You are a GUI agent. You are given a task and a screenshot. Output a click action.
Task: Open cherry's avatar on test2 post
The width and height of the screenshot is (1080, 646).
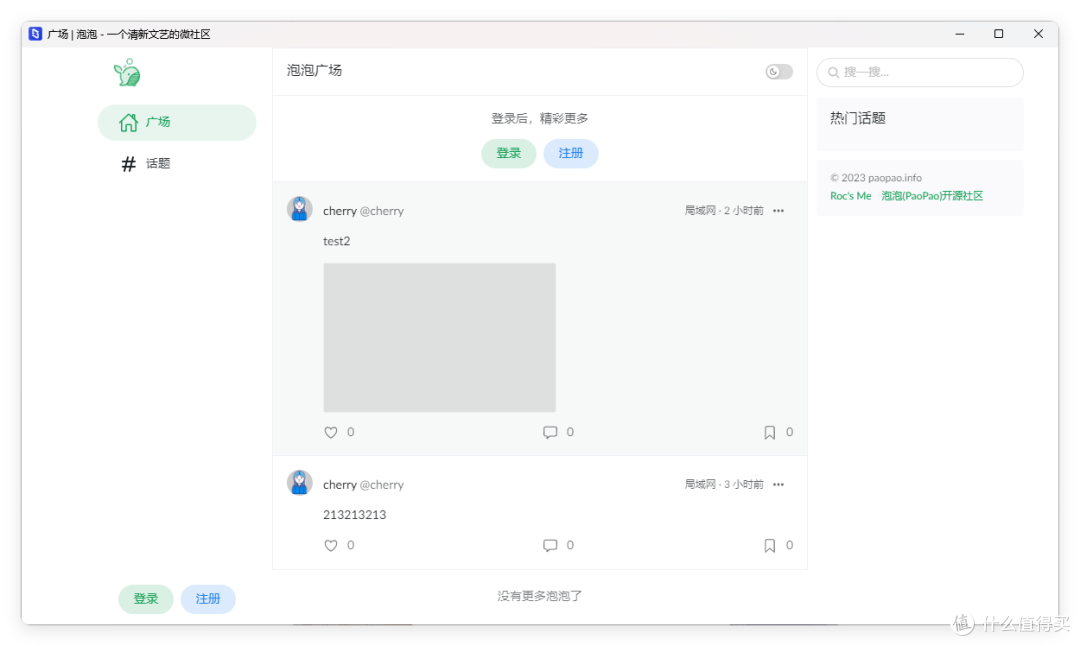point(300,209)
